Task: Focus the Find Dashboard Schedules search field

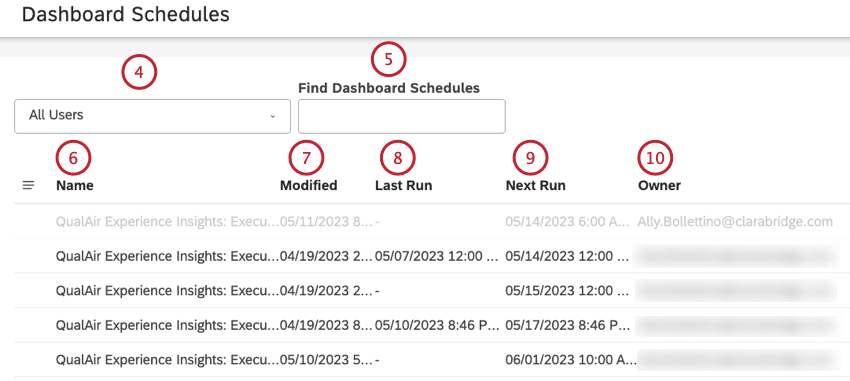Action: [402, 116]
